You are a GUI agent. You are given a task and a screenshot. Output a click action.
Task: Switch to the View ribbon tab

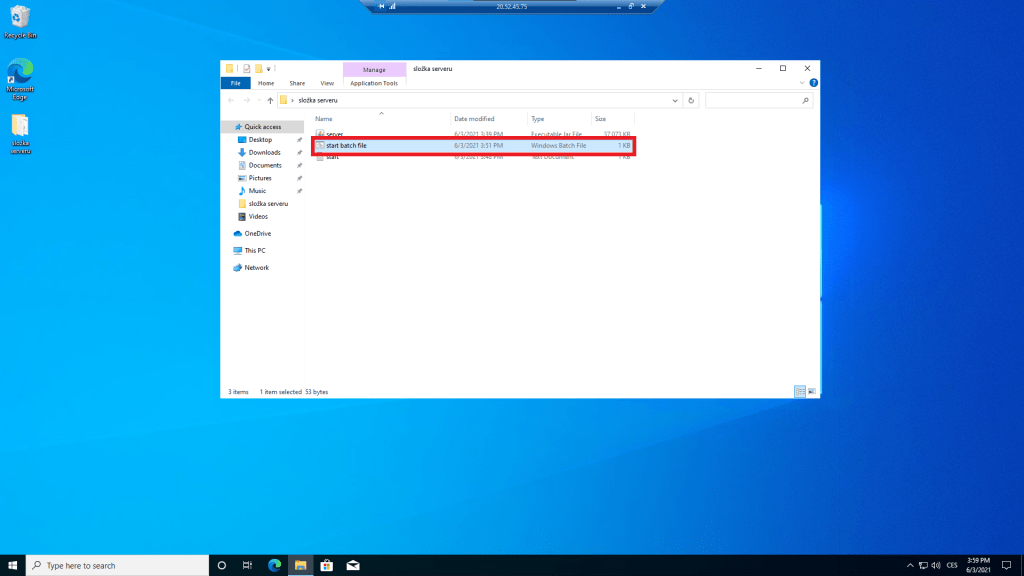327,83
